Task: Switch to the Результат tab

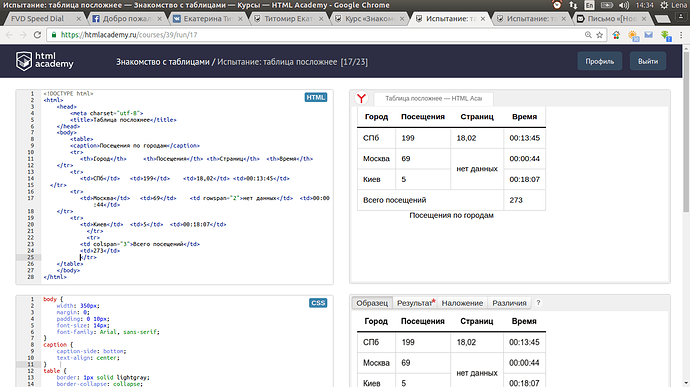Action: tap(415, 303)
